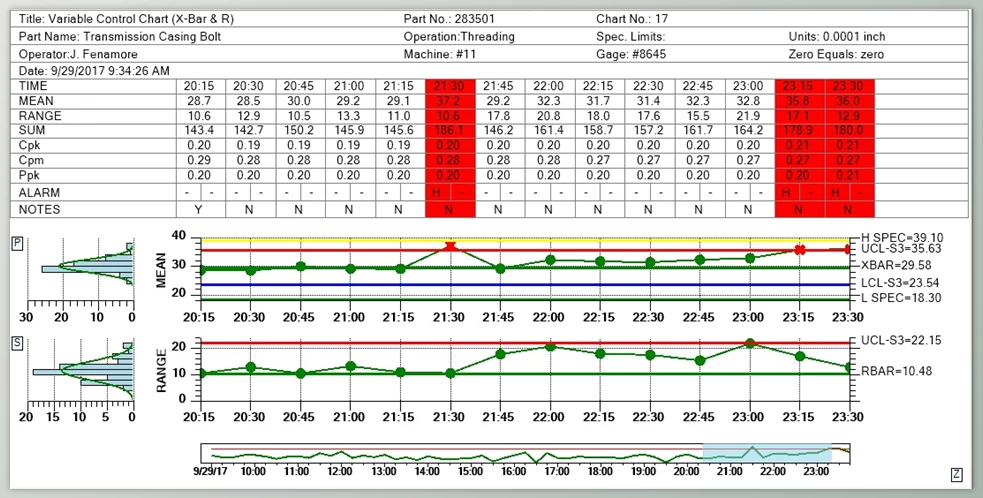Click the S icon beside range histogram

tap(17, 344)
